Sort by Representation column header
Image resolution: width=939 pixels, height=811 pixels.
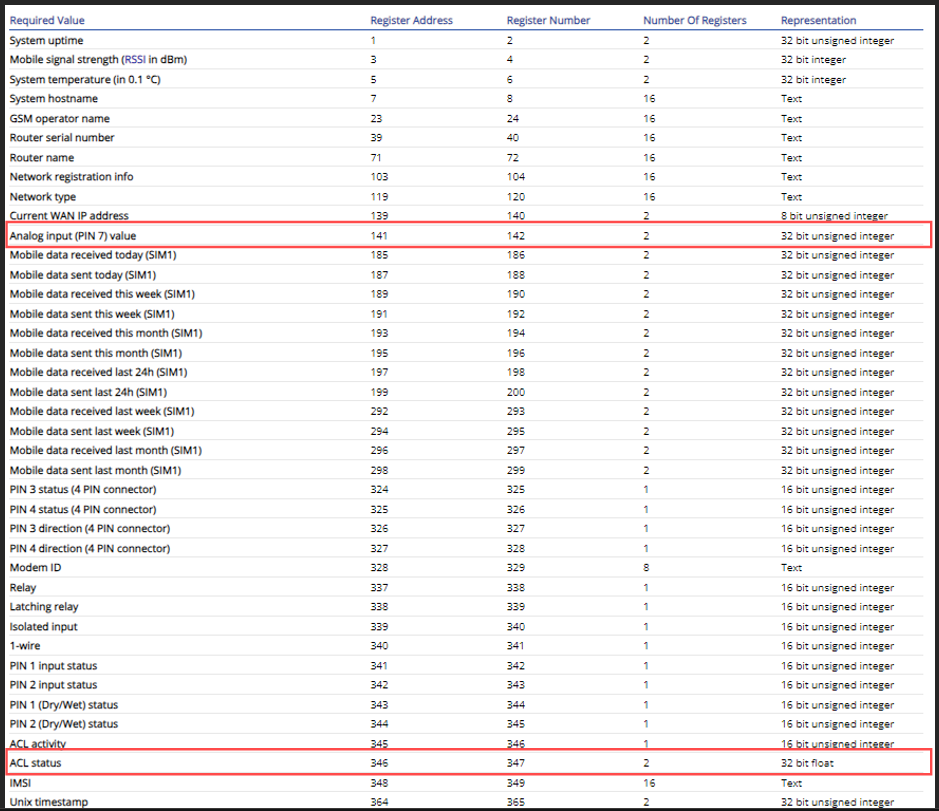818,20
